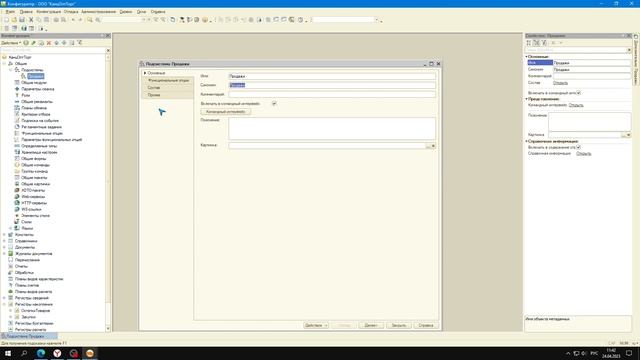Open Справочная информация link in Properties panel
Image resolution: width=640 pixels, height=360 pixels.
coord(584,153)
